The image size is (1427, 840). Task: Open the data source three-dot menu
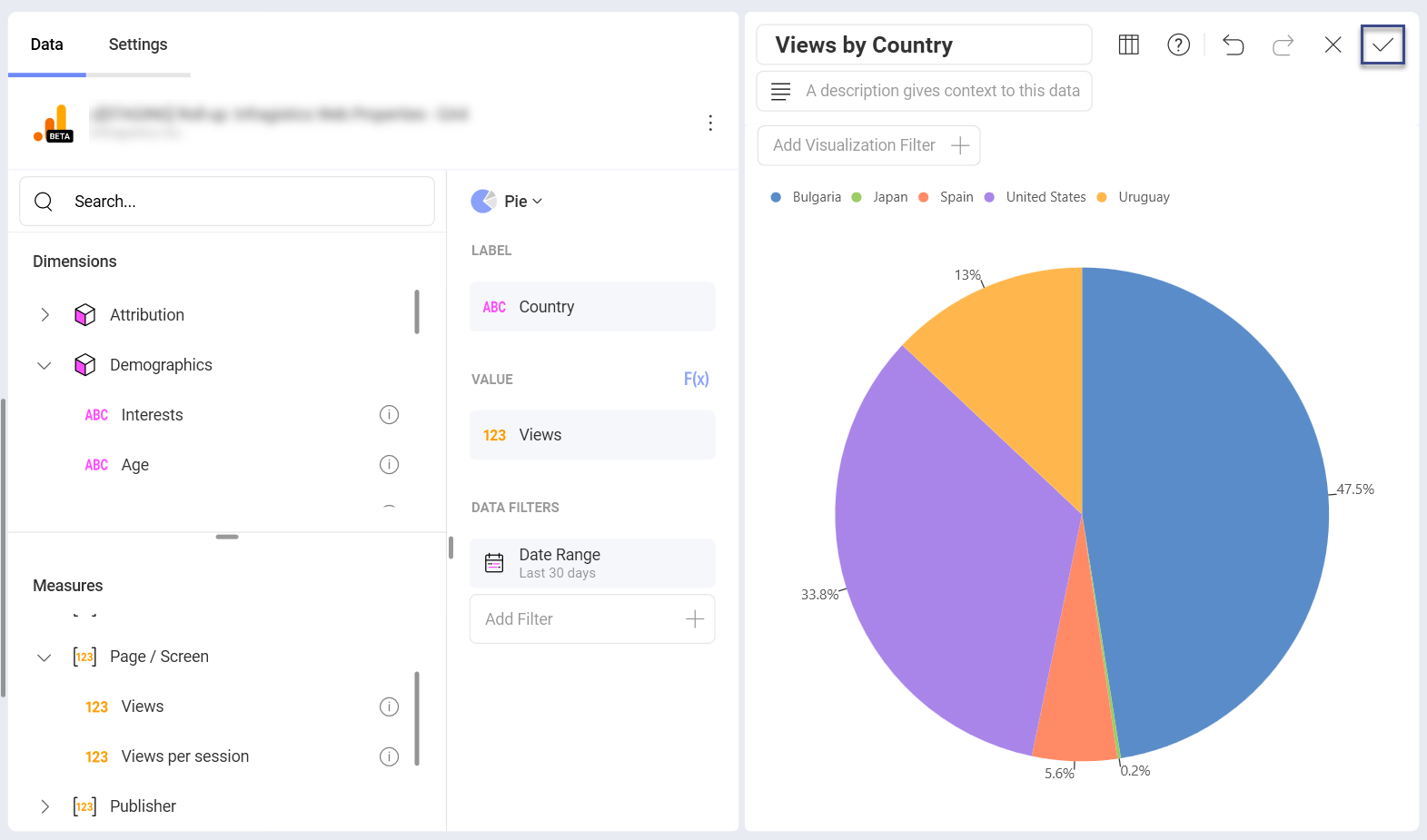click(x=710, y=123)
